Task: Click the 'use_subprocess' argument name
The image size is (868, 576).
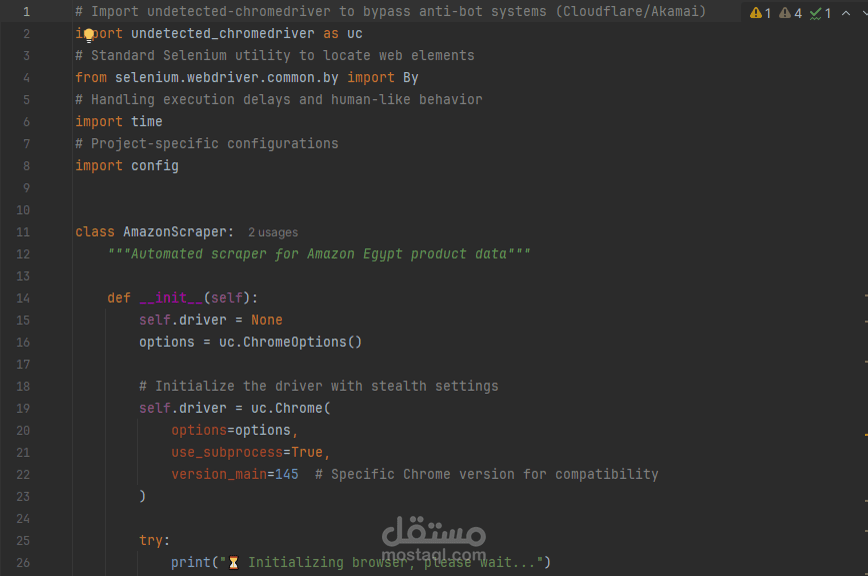Action: tap(227, 452)
